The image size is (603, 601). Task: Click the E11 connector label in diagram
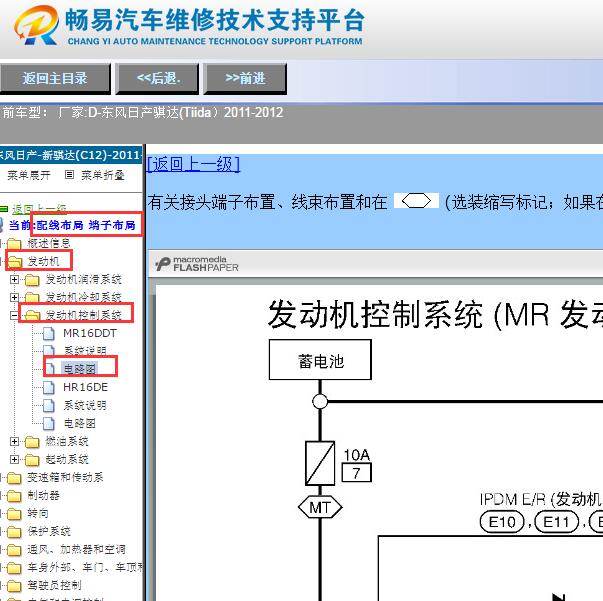[x=557, y=522]
